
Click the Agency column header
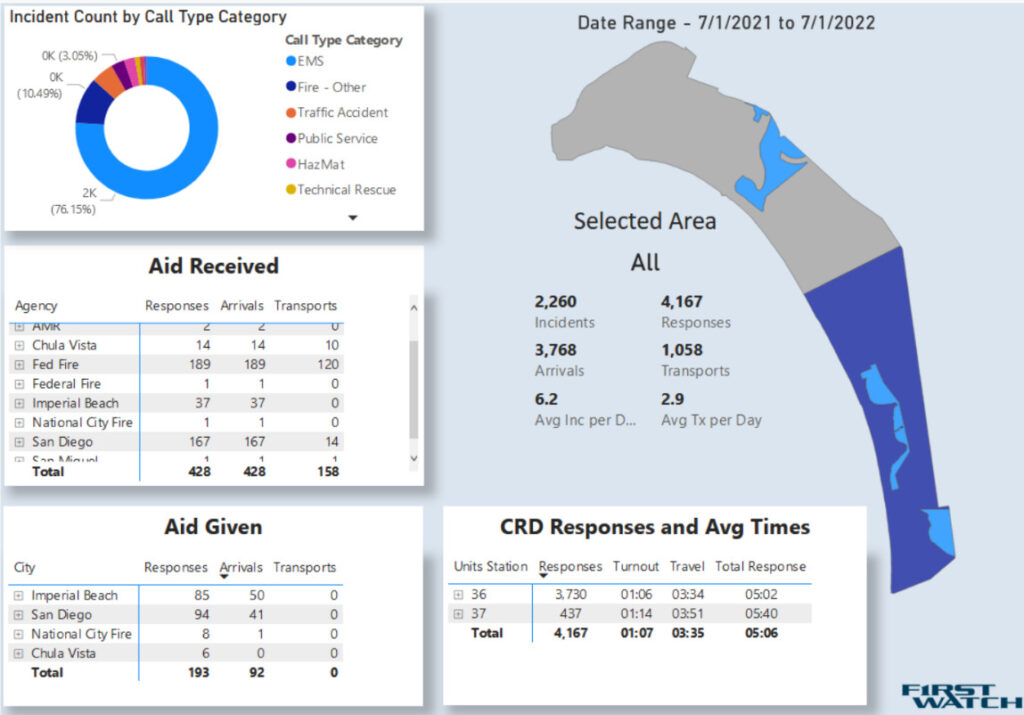[36, 306]
